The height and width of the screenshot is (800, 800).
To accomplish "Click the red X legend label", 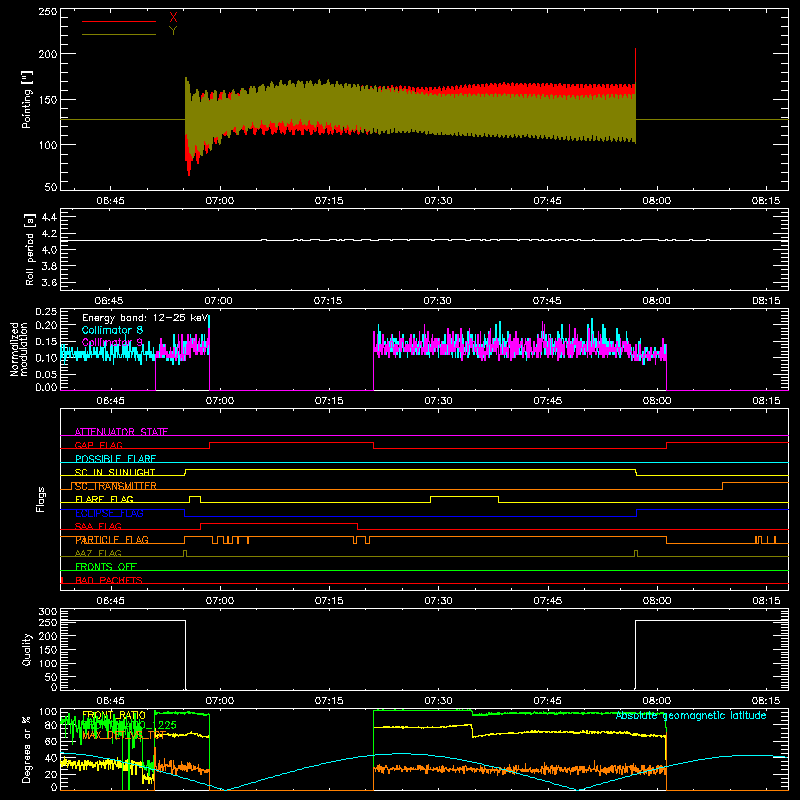I will (173, 18).
